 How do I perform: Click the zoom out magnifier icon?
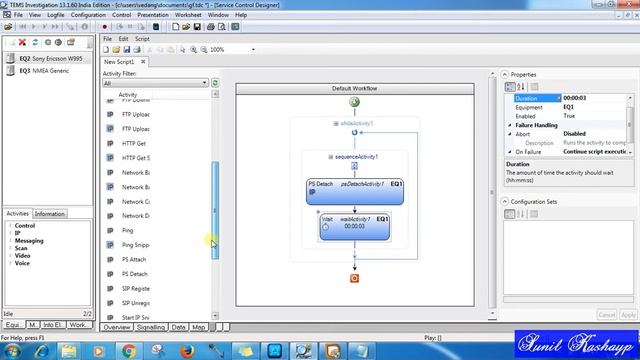tap(204, 50)
